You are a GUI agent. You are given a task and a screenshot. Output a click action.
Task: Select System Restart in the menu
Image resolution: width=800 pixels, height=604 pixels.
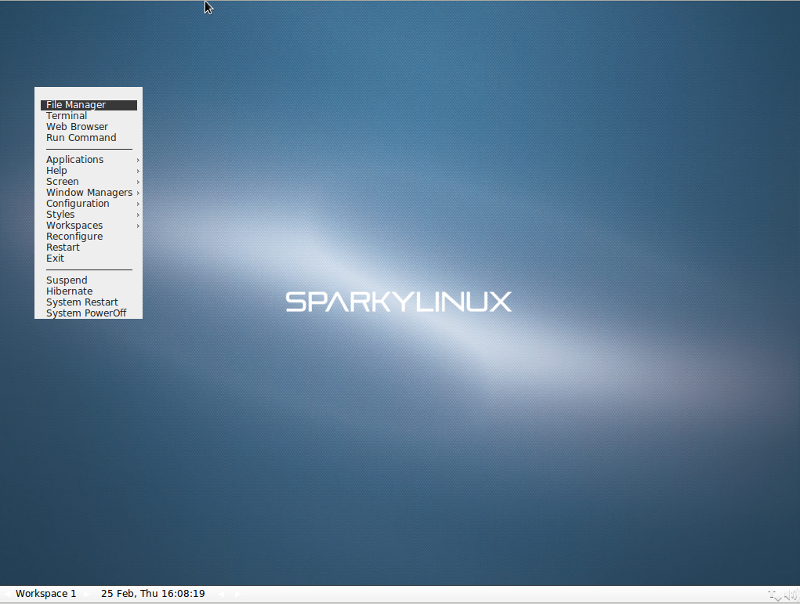point(89,303)
